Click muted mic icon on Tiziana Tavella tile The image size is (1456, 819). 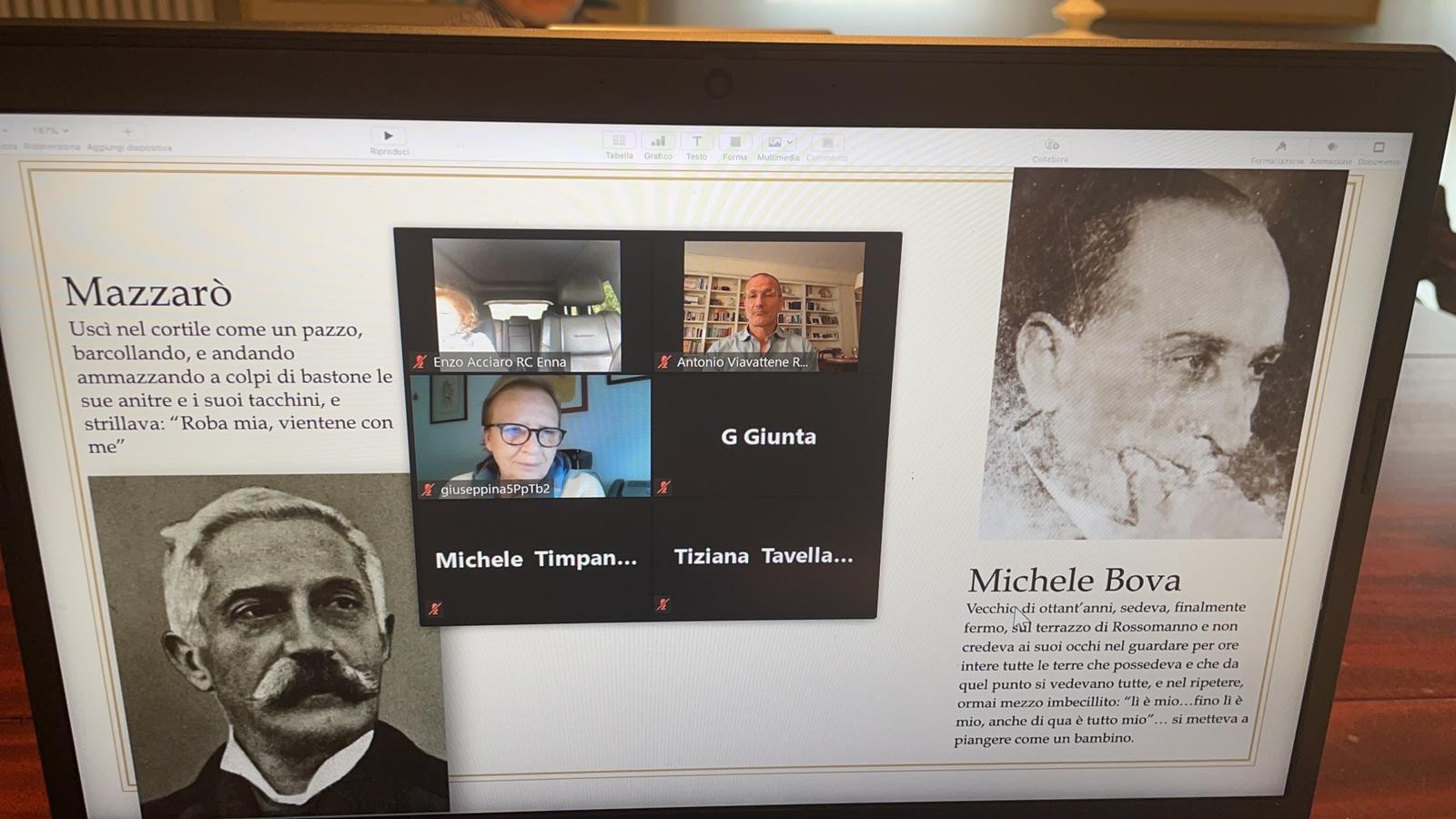click(x=662, y=604)
